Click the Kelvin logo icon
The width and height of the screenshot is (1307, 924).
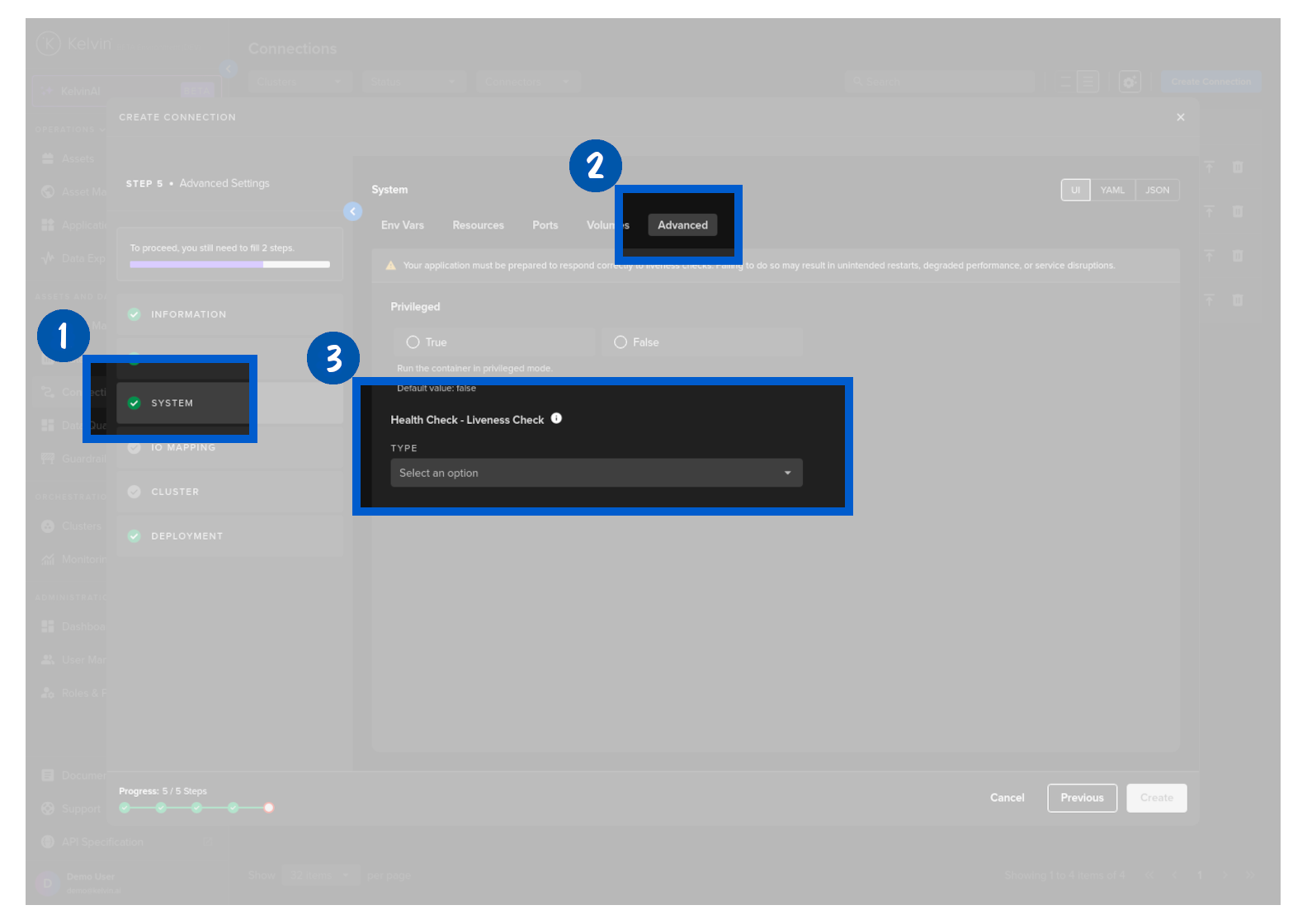pos(49,43)
